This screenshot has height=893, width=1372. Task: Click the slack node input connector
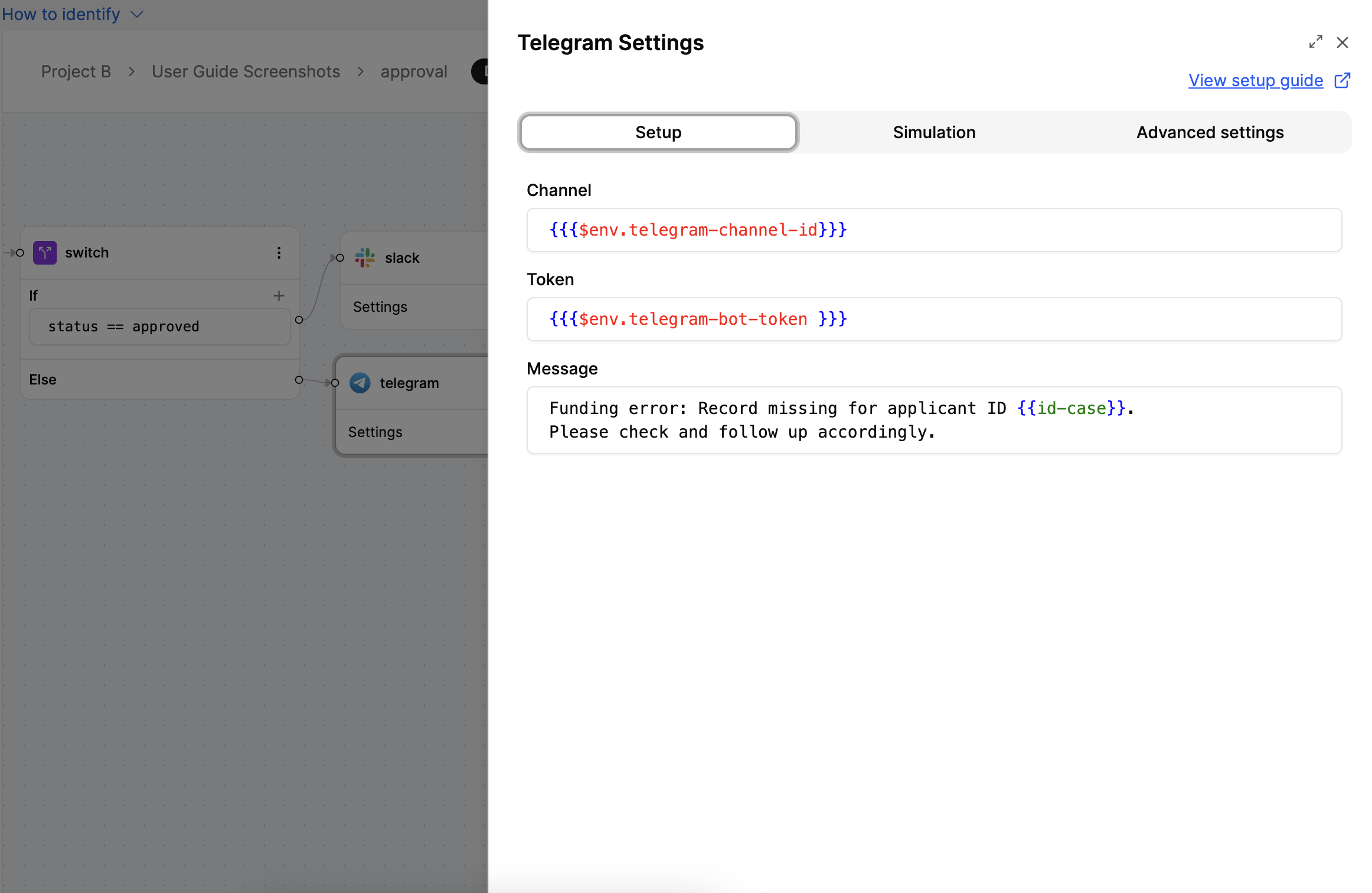click(x=340, y=258)
